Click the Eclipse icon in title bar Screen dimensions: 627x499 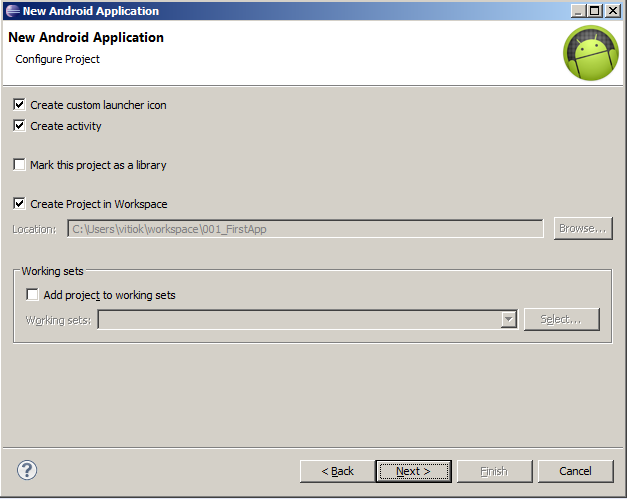click(x=12, y=11)
